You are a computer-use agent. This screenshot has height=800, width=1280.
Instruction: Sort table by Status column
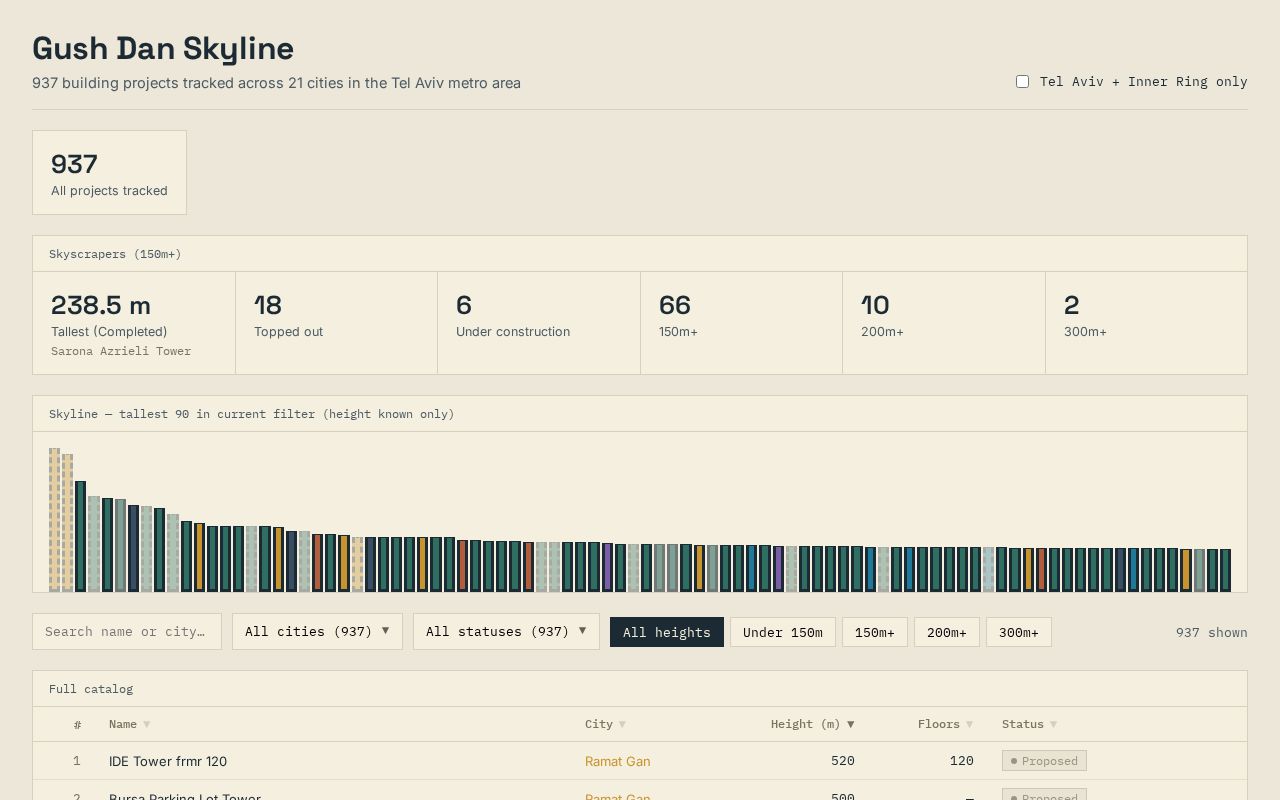(1029, 724)
